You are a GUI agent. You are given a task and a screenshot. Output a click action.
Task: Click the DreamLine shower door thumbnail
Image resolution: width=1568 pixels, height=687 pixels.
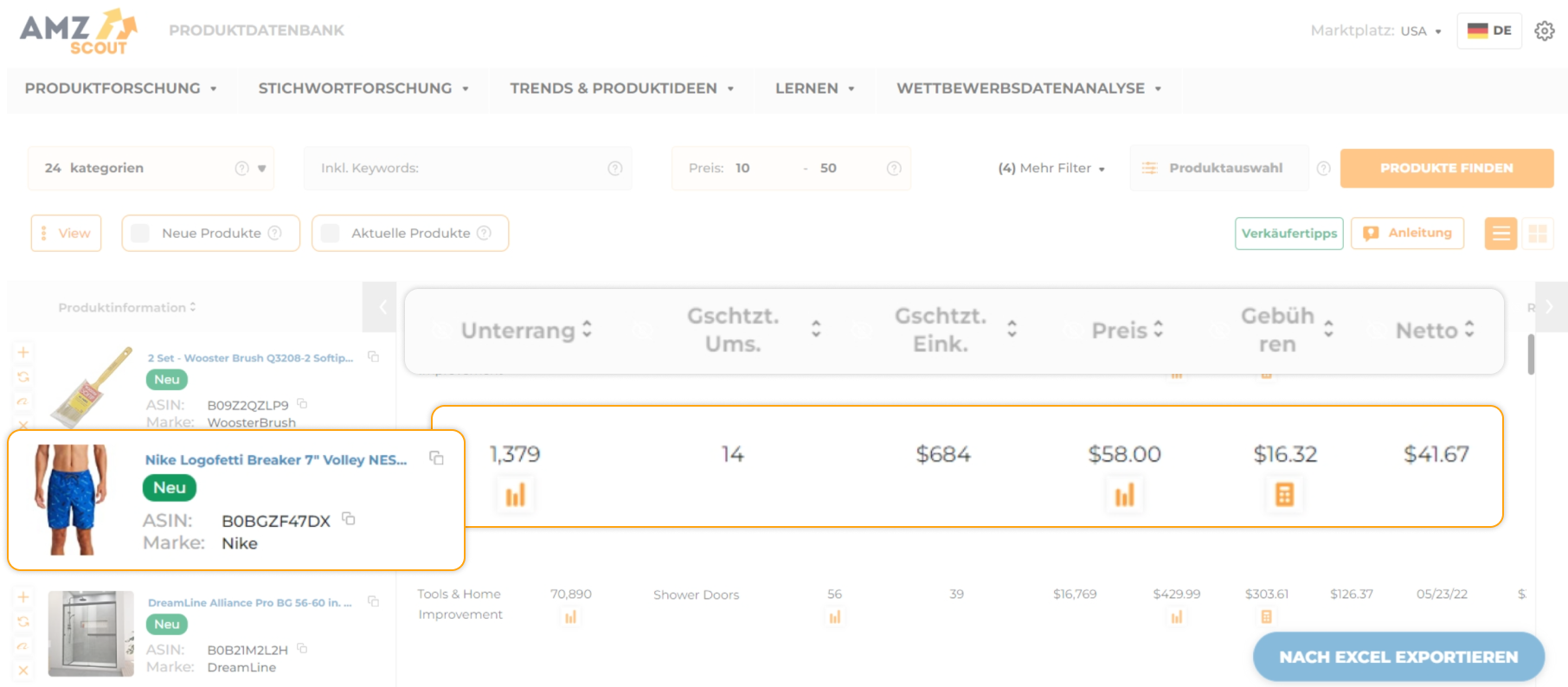pyautogui.click(x=91, y=633)
